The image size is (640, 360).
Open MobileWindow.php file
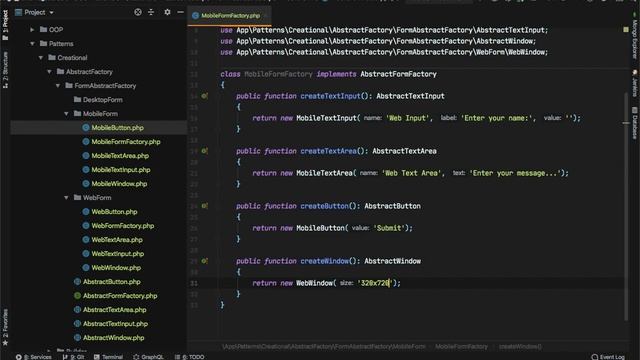pos(115,184)
